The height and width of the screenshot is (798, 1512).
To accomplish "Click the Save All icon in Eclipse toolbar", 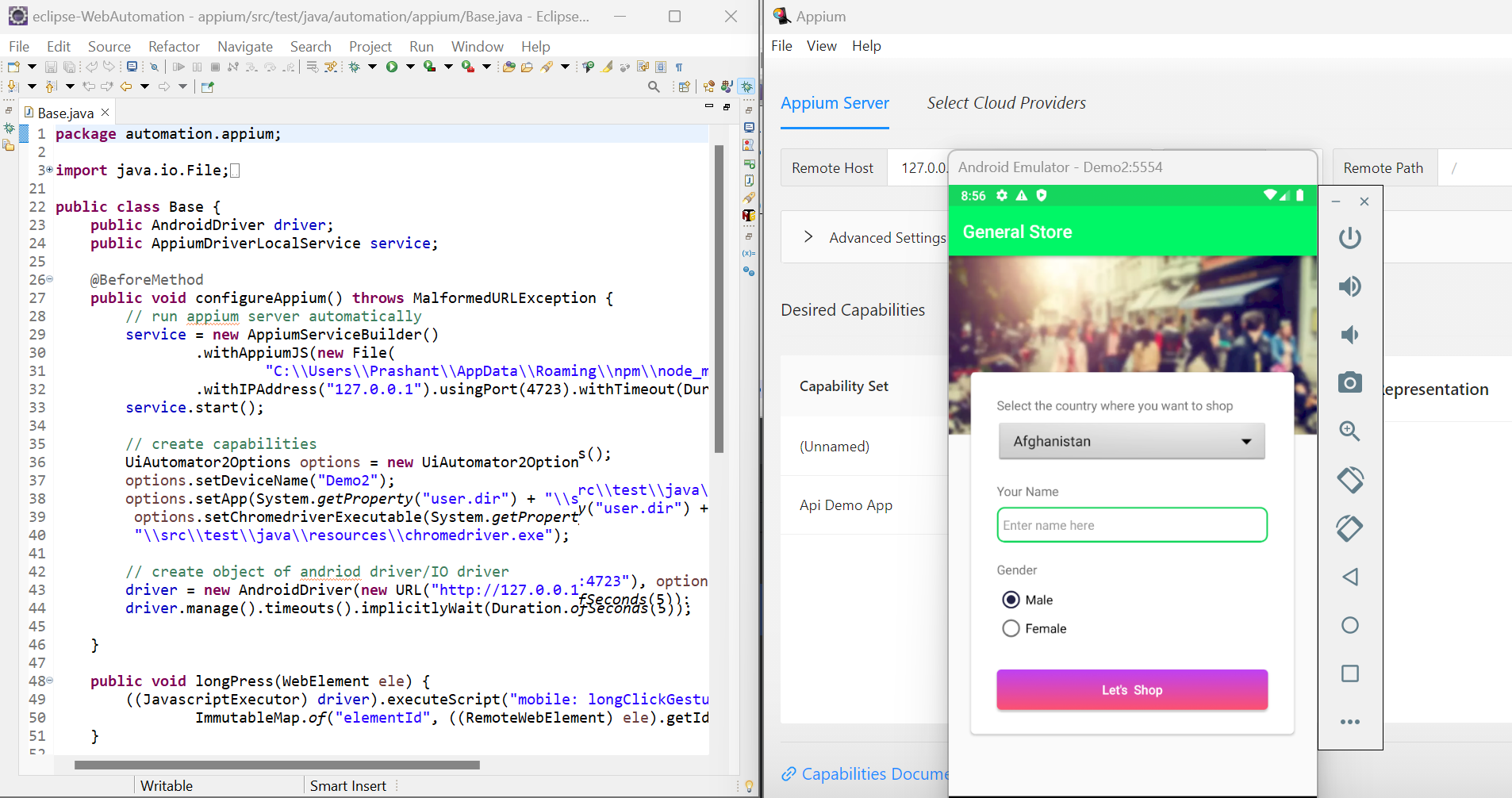I will point(69,67).
